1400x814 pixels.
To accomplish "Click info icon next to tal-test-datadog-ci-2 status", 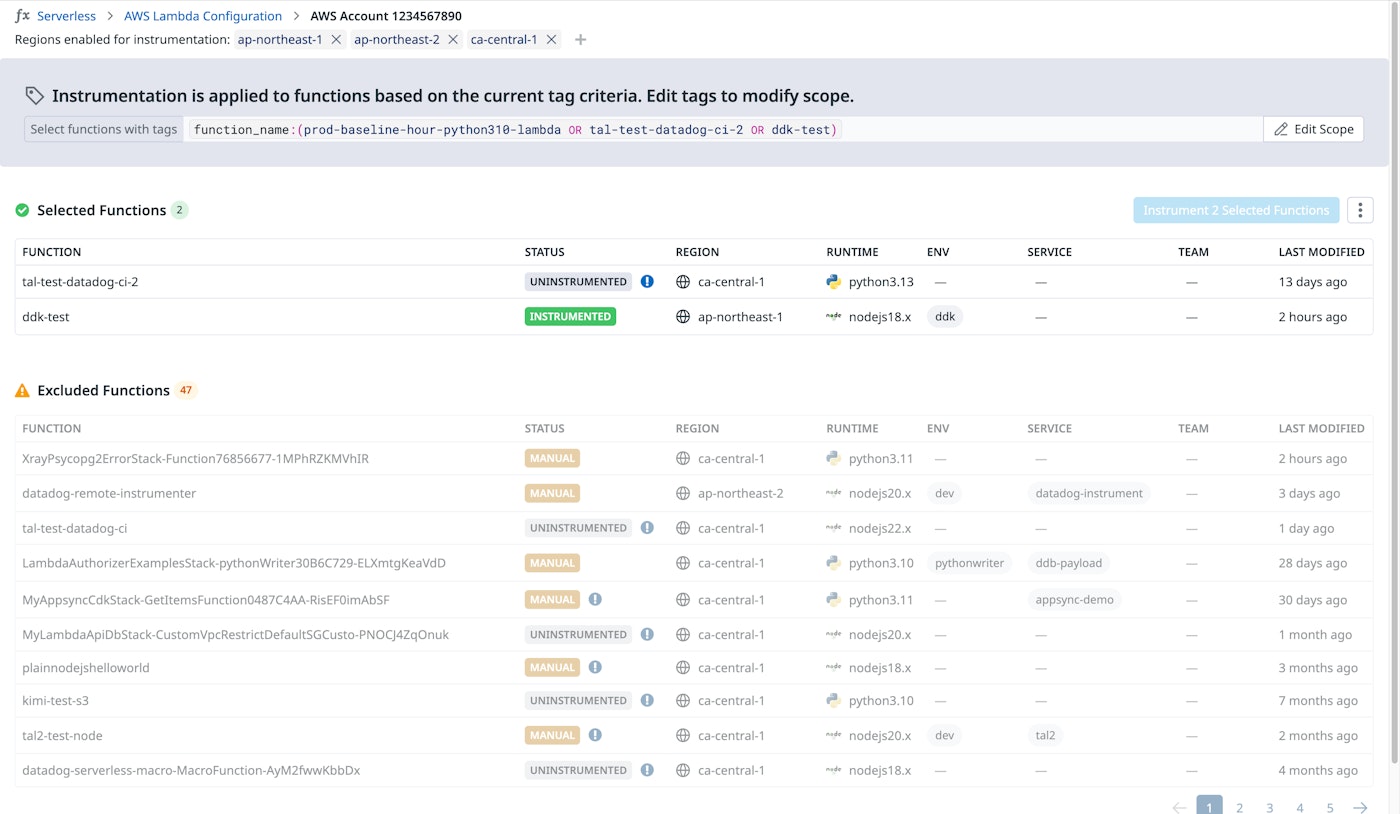I will [647, 282].
